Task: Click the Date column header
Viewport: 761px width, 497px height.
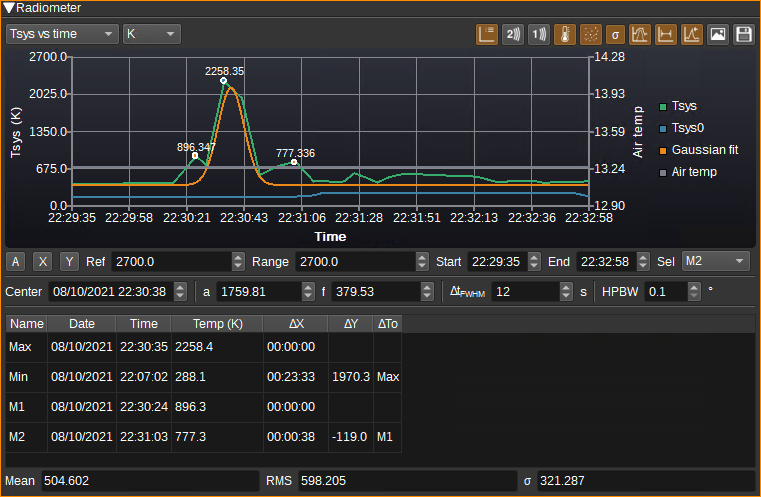Action: [x=82, y=324]
